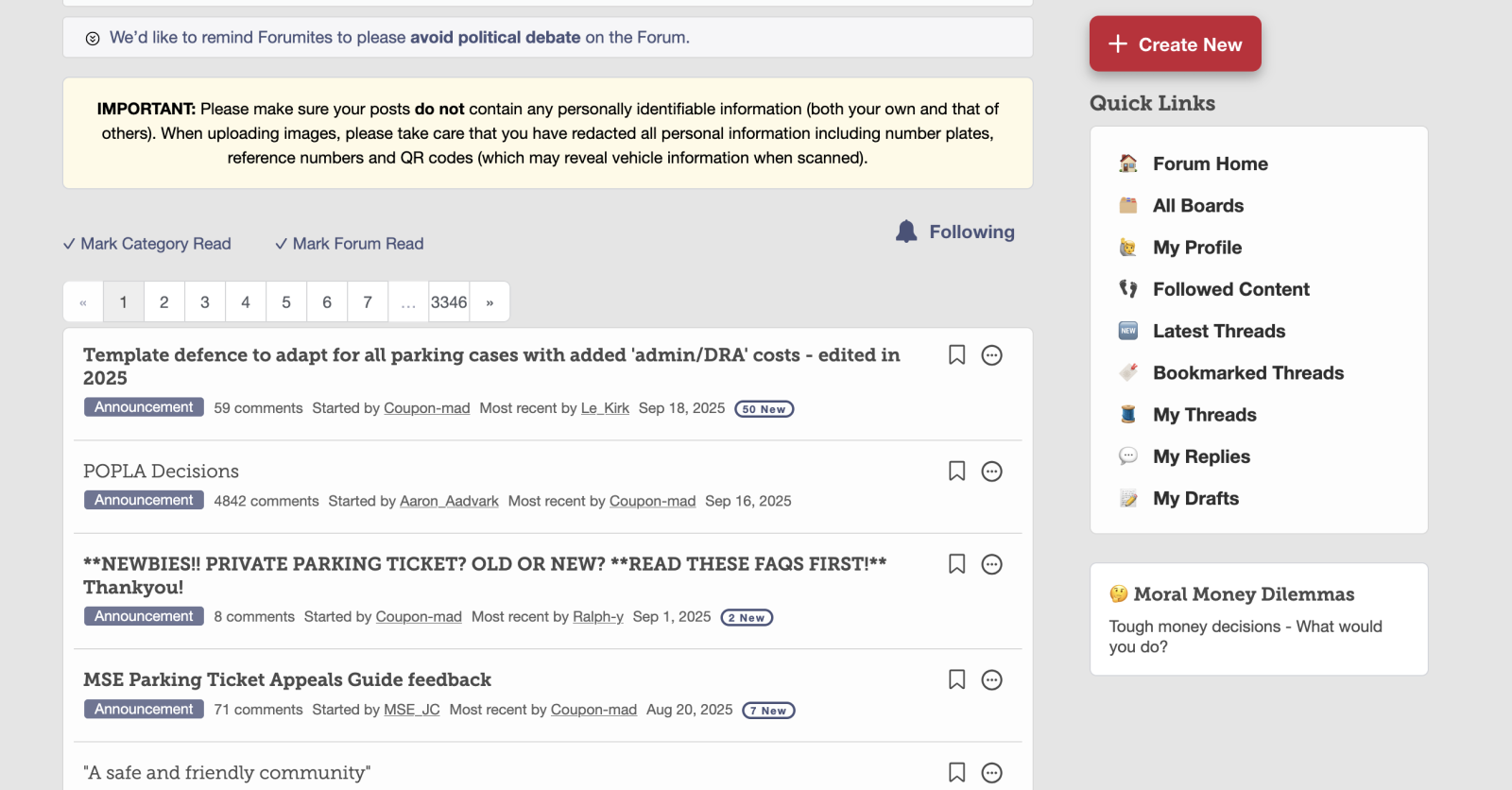Expand options for MSE Parking Ticket Appeals thread
This screenshot has width=1512, height=790.
tap(991, 680)
